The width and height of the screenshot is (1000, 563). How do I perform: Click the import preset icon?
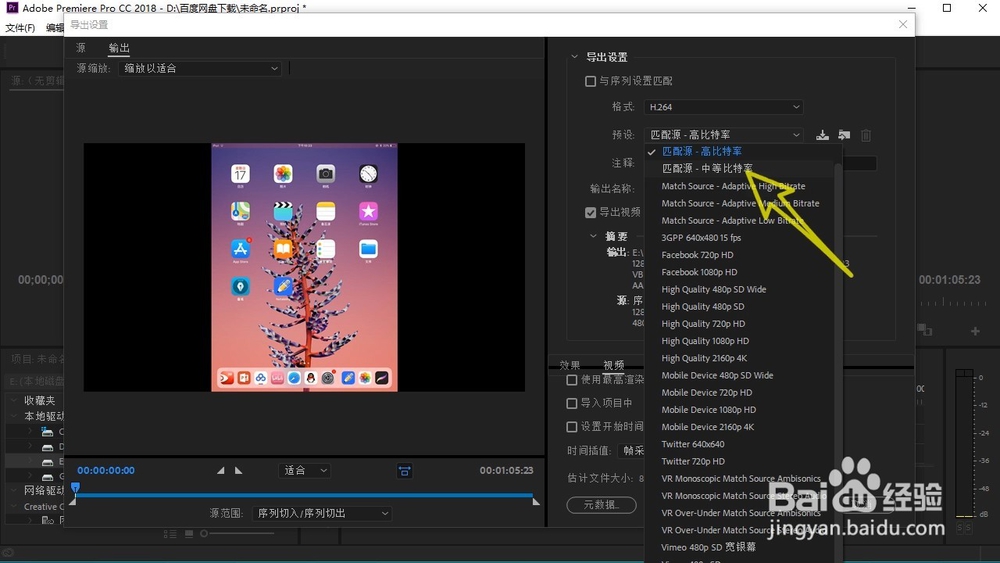[x=844, y=135]
